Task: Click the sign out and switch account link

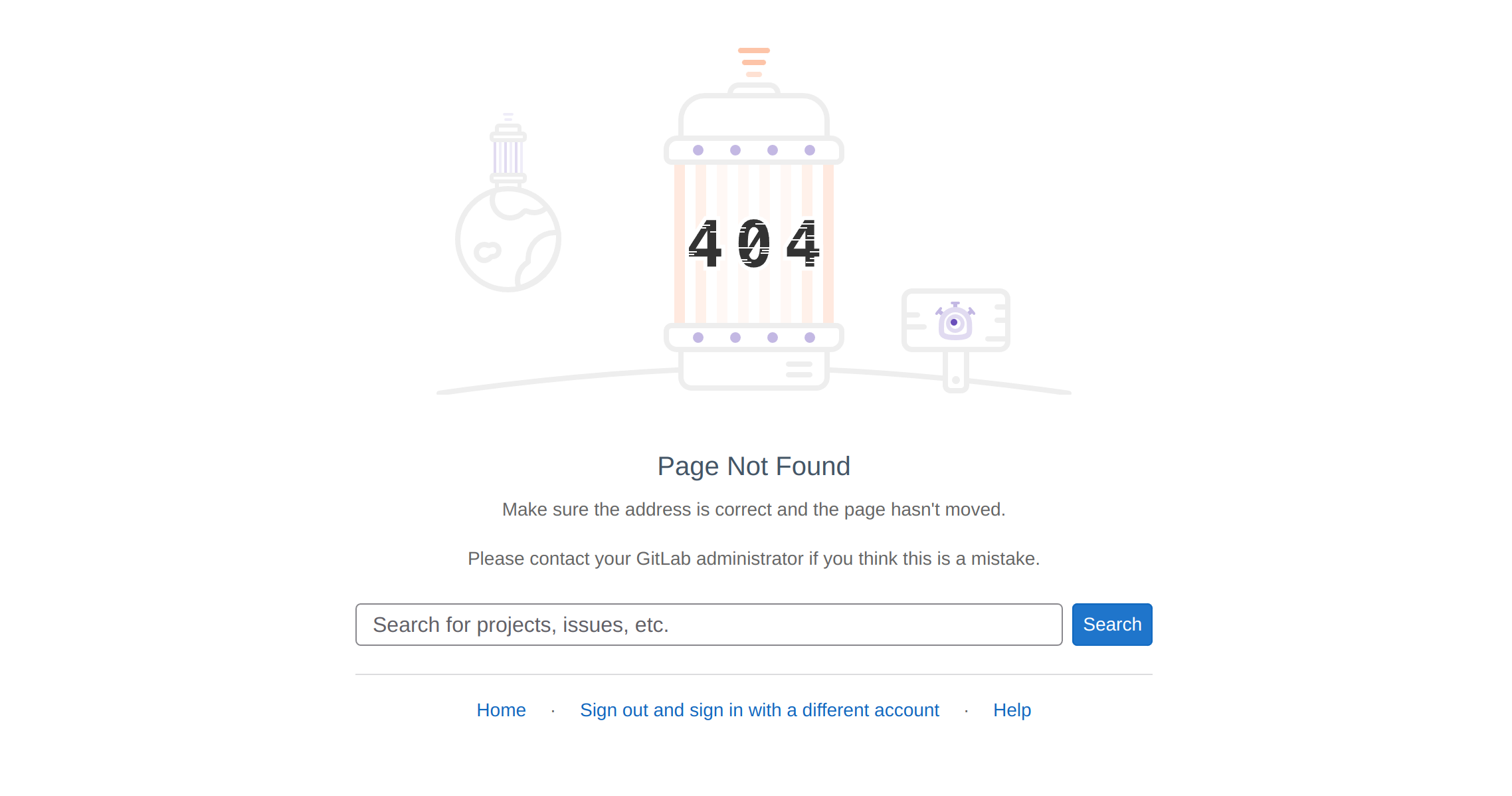Action: (x=759, y=710)
